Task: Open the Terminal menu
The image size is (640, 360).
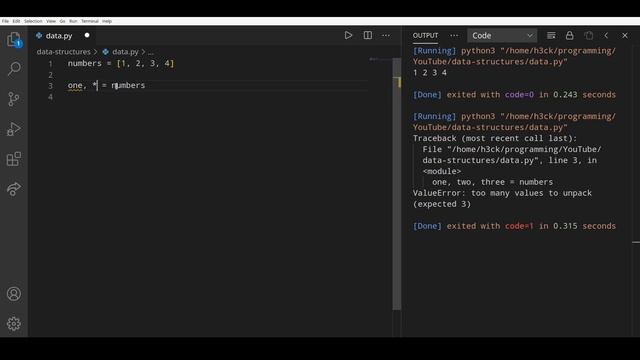Action: pyautogui.click(x=90, y=21)
